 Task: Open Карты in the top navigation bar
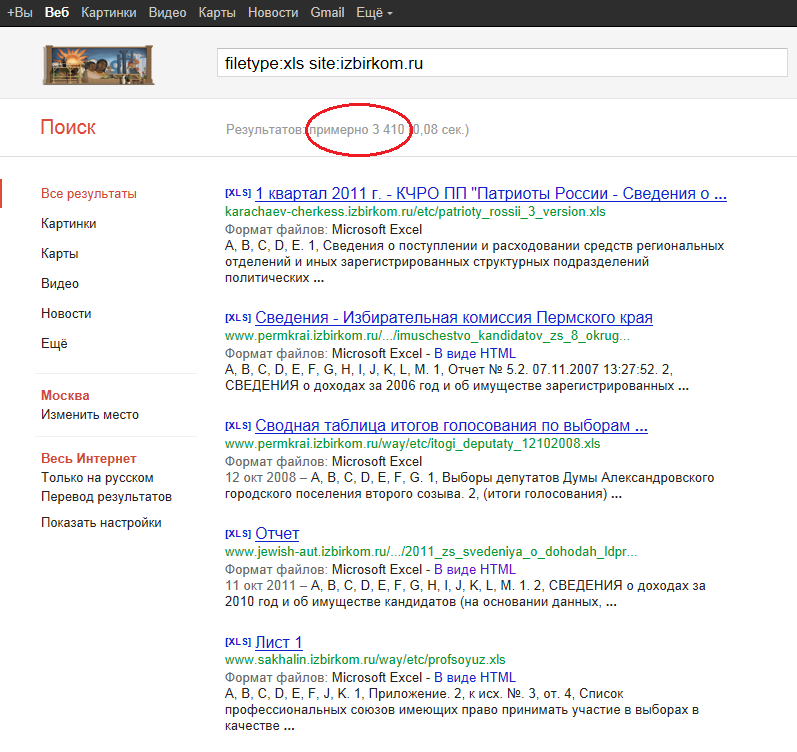point(217,13)
